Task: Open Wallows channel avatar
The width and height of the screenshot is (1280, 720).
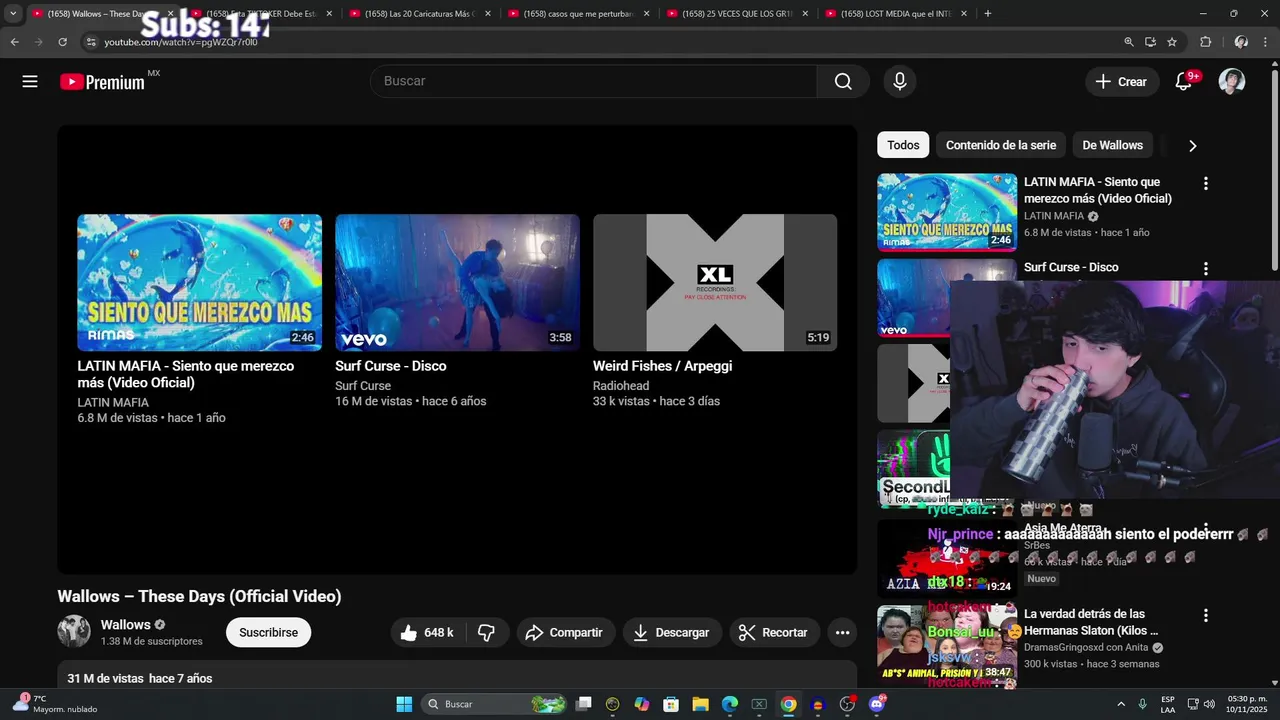Action: [x=74, y=631]
